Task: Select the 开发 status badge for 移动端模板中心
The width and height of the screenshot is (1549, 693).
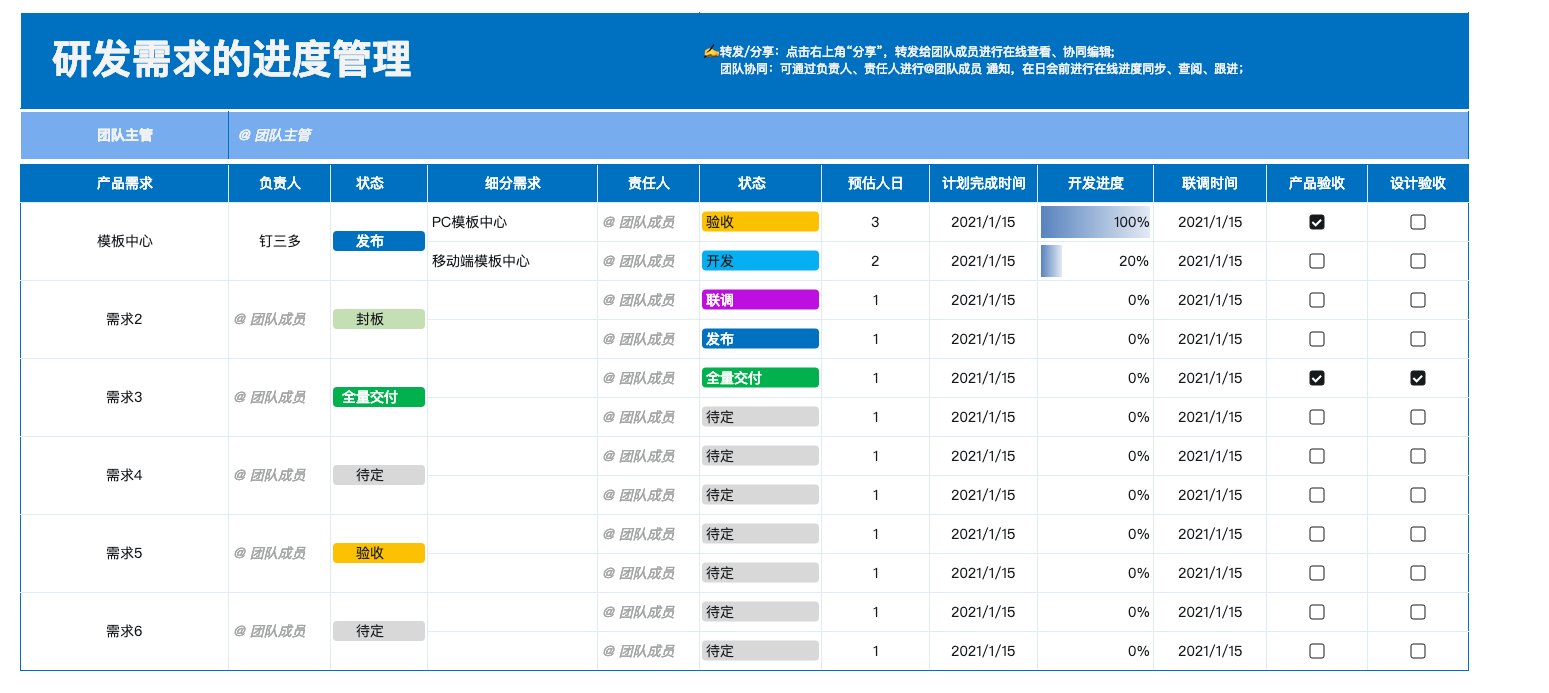Action: click(x=760, y=261)
